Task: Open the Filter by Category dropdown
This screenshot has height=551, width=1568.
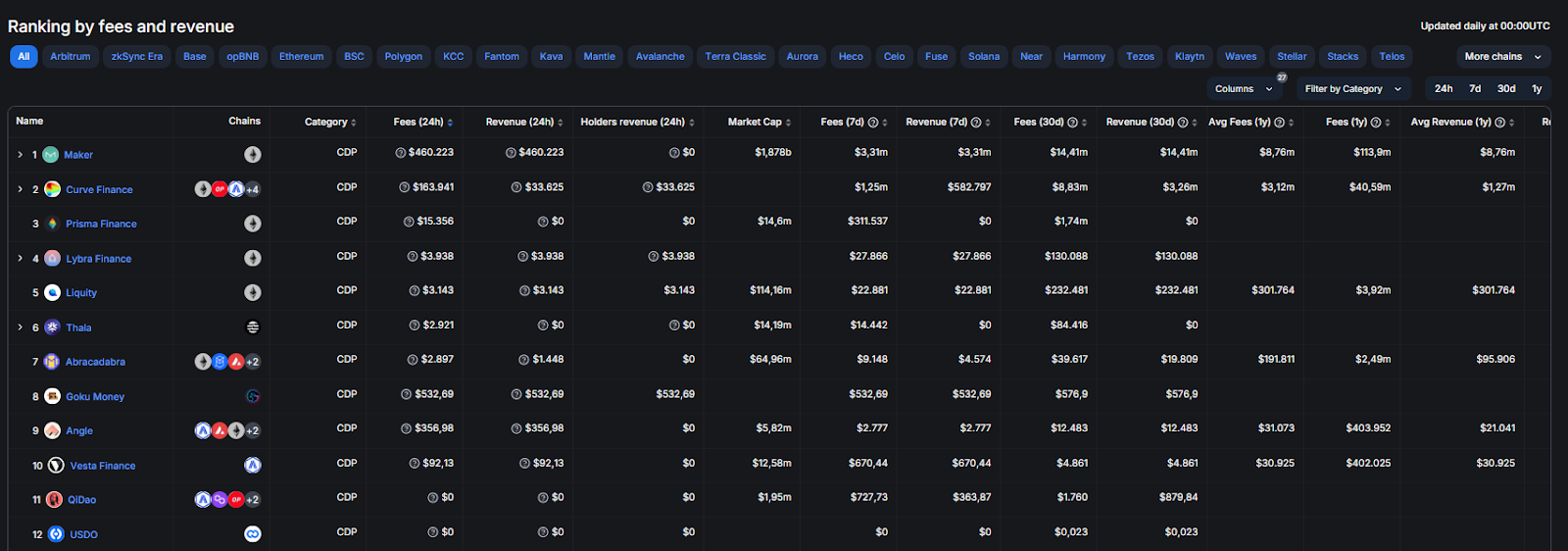Action: tap(1353, 89)
